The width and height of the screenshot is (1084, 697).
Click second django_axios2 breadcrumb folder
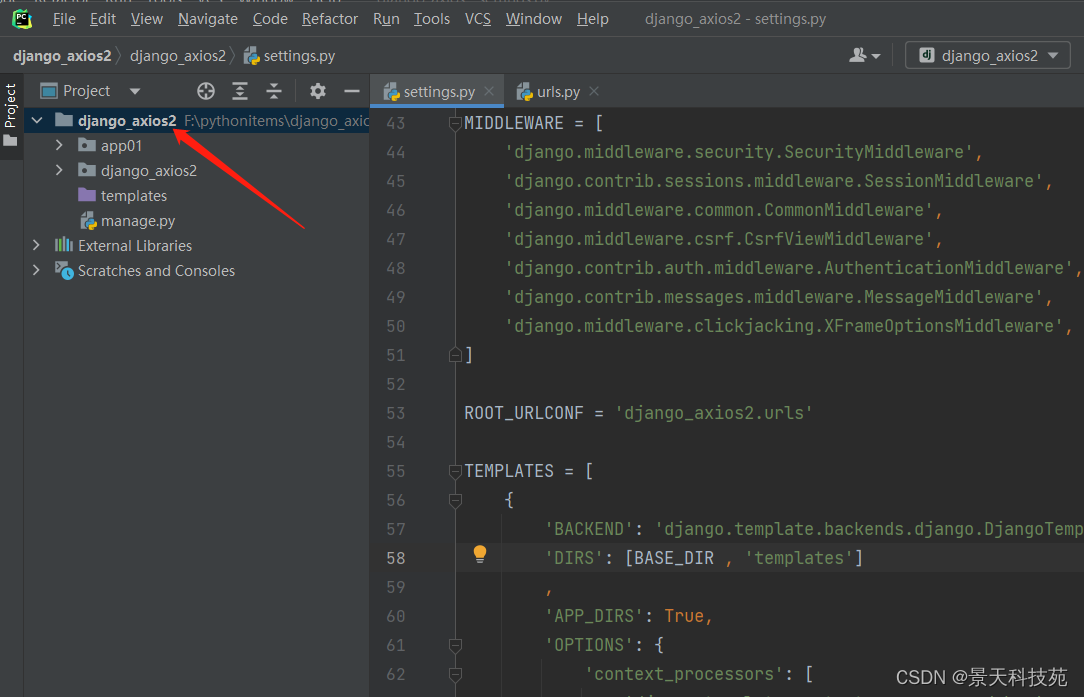click(178, 56)
